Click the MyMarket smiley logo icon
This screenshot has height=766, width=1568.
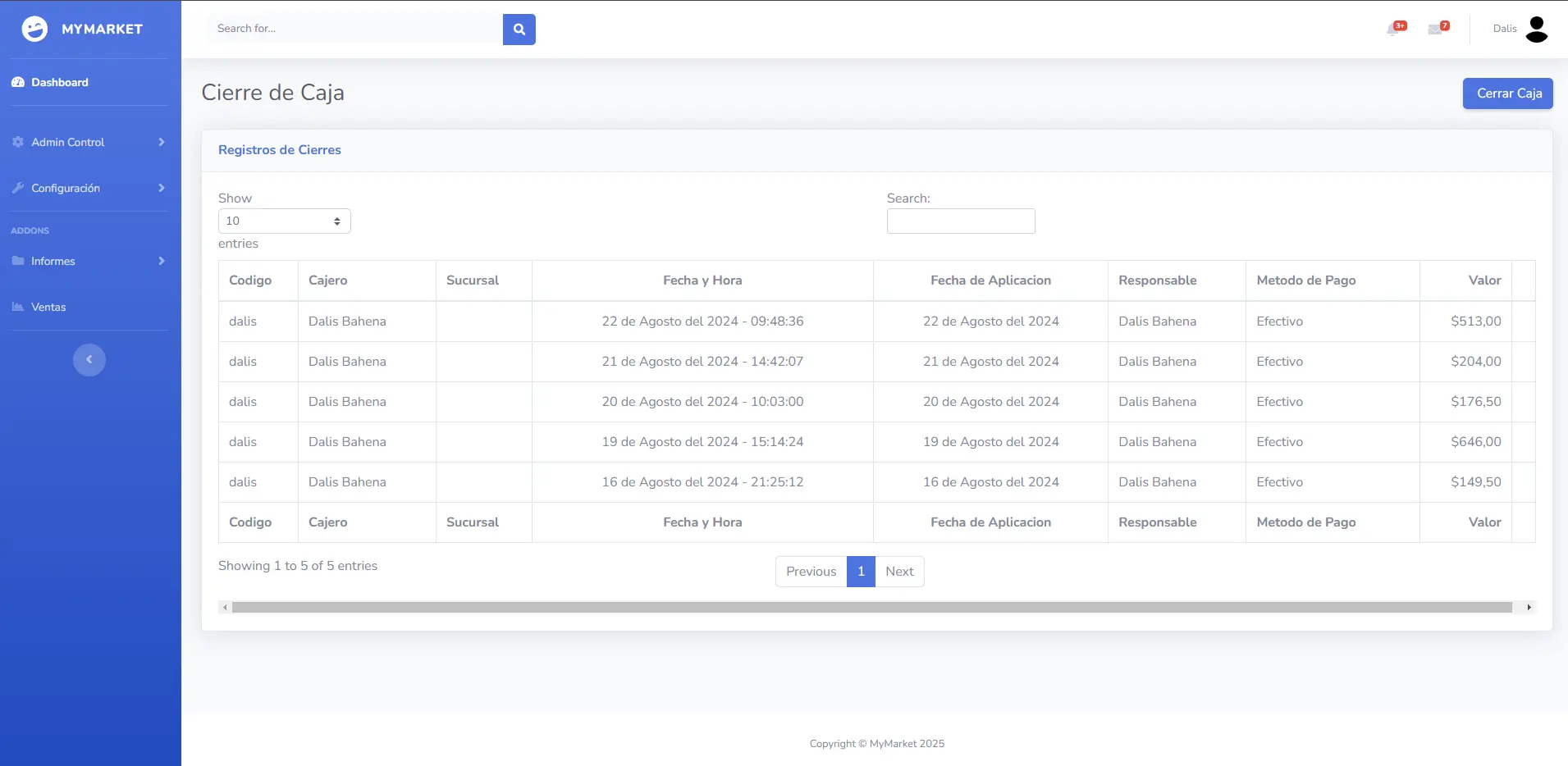[x=34, y=29]
